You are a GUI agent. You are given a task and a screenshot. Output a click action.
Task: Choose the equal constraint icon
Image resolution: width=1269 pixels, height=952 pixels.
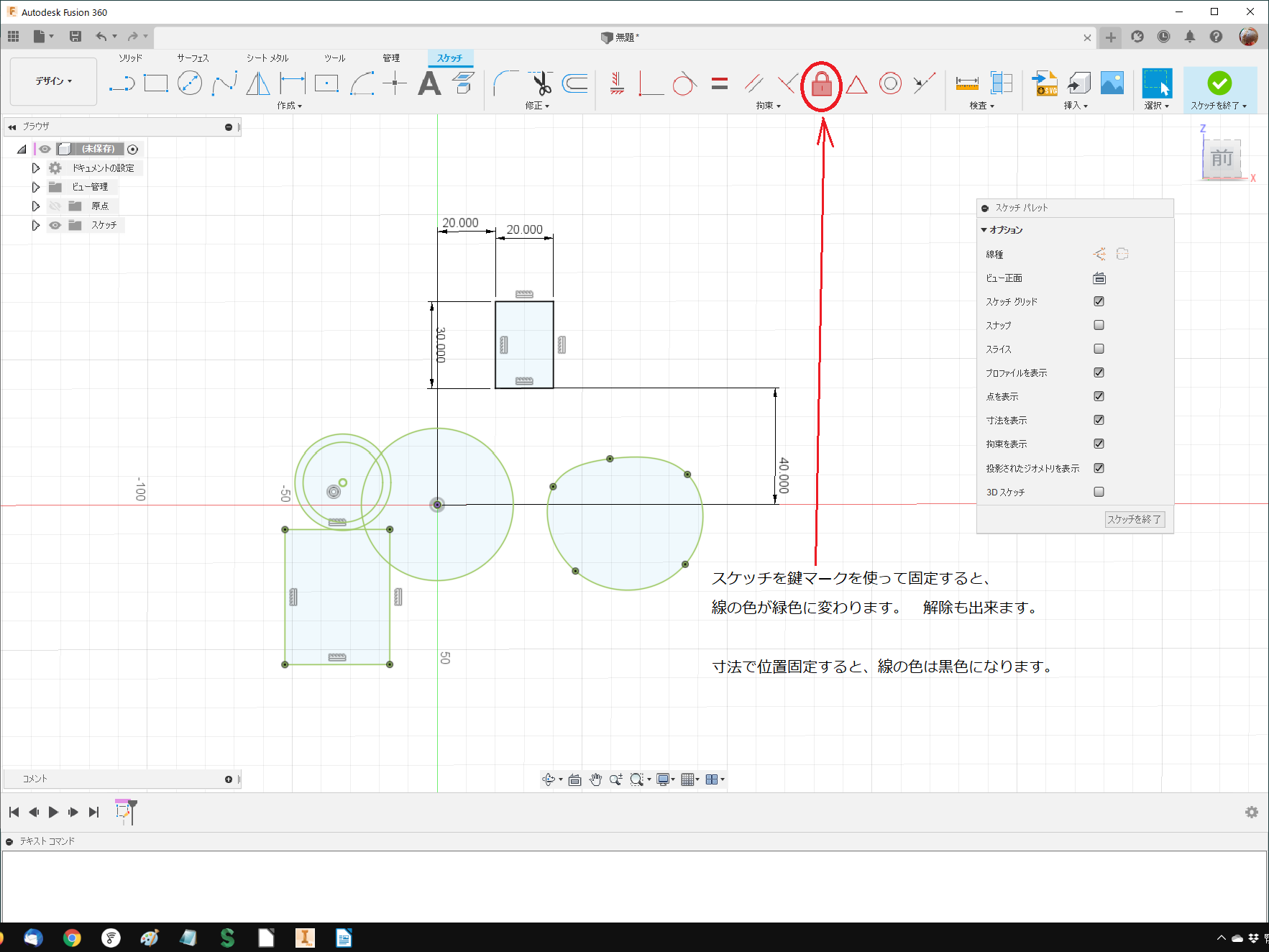(719, 84)
